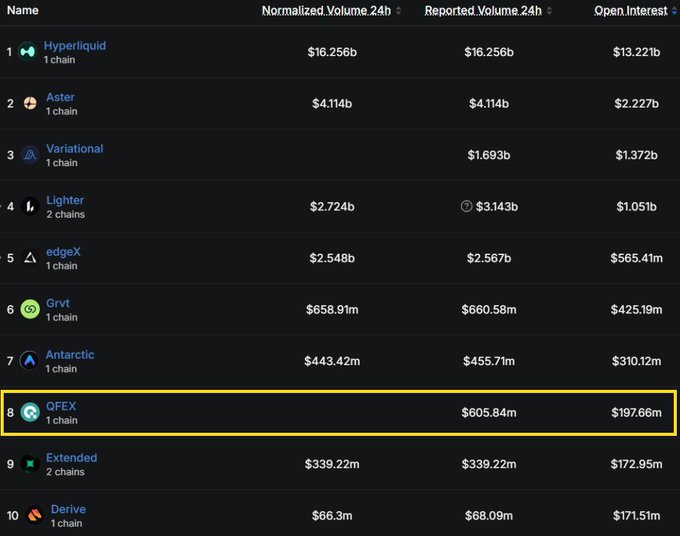Select QFEX reported volume $605.84m
This screenshot has height=536, width=680.
(489, 412)
